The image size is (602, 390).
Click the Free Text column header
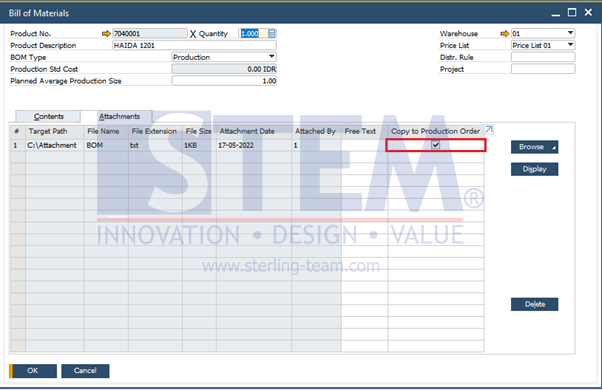364,132
